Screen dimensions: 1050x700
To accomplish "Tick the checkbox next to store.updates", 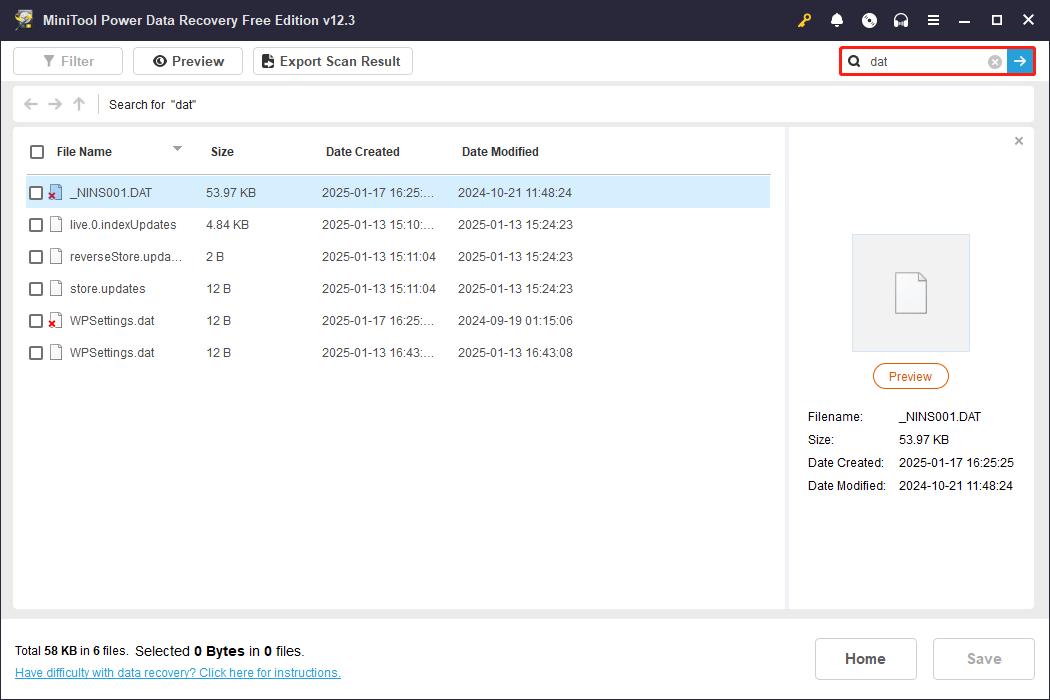I will pos(36,288).
